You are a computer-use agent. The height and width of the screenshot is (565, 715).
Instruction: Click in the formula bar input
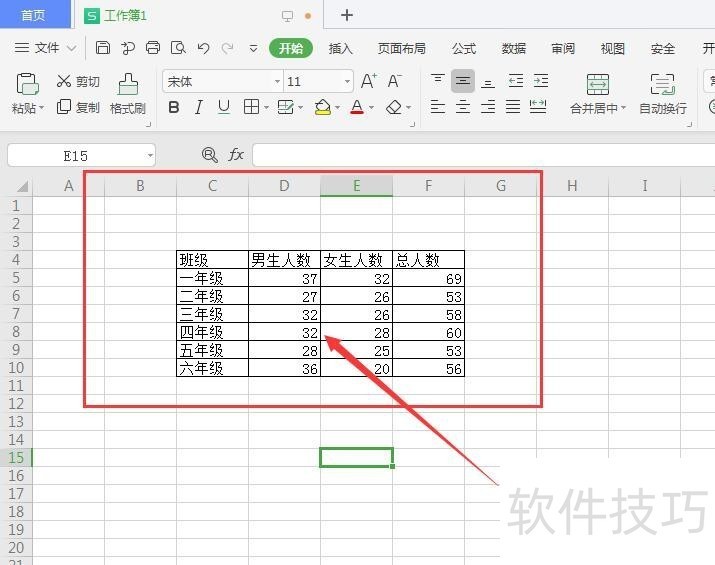[483, 155]
